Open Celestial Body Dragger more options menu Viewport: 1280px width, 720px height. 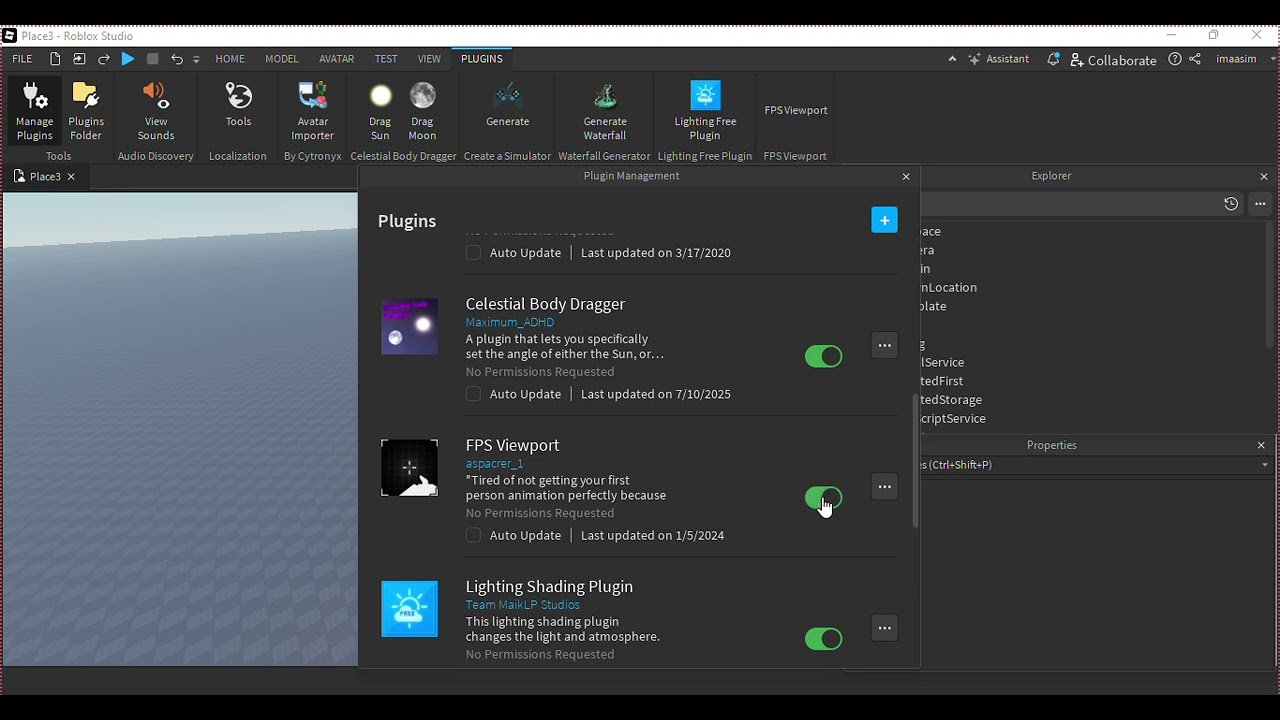884,346
